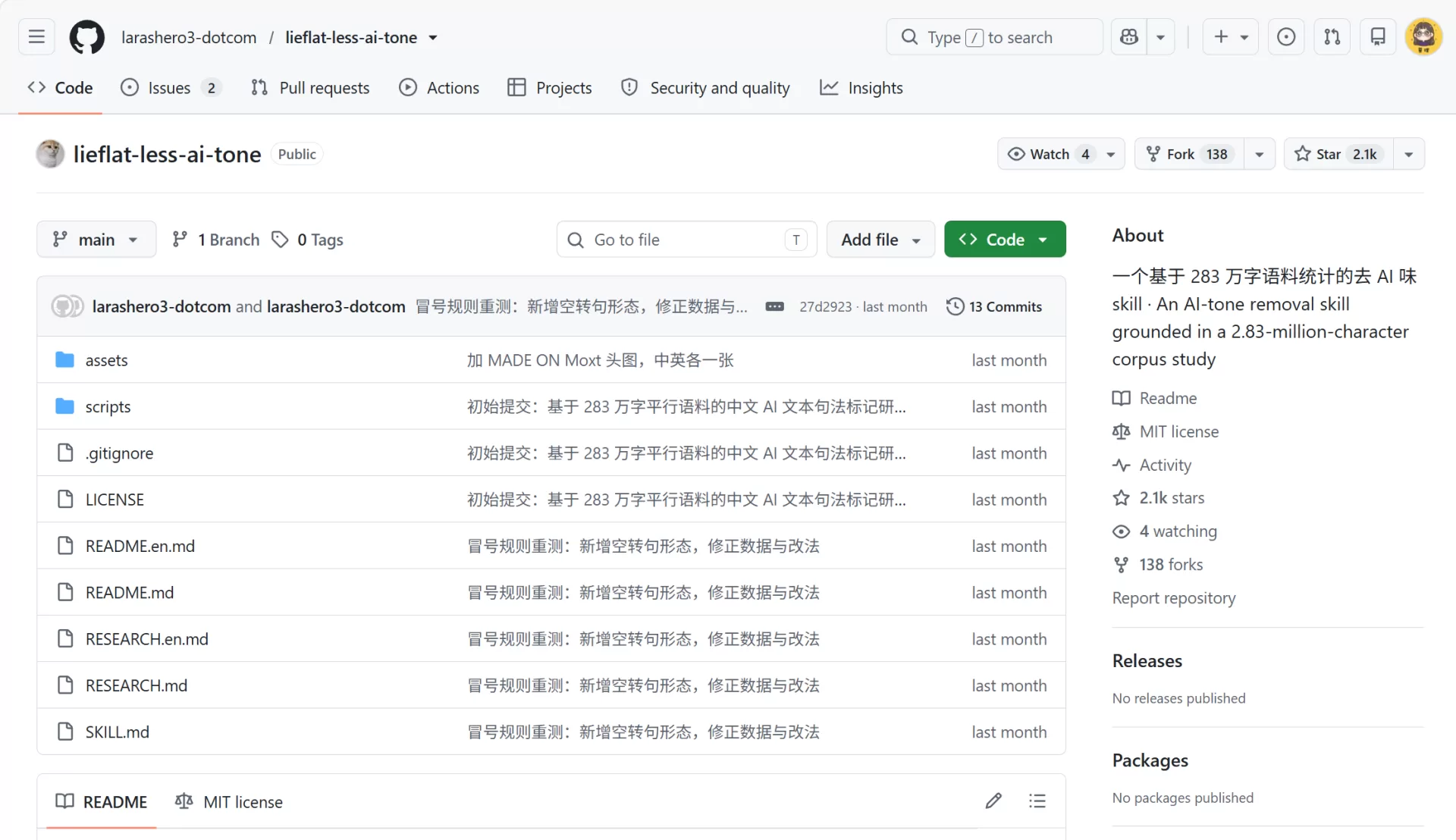The height and width of the screenshot is (840, 1456).
Task: Switch to the Insights tab
Action: [x=861, y=88]
